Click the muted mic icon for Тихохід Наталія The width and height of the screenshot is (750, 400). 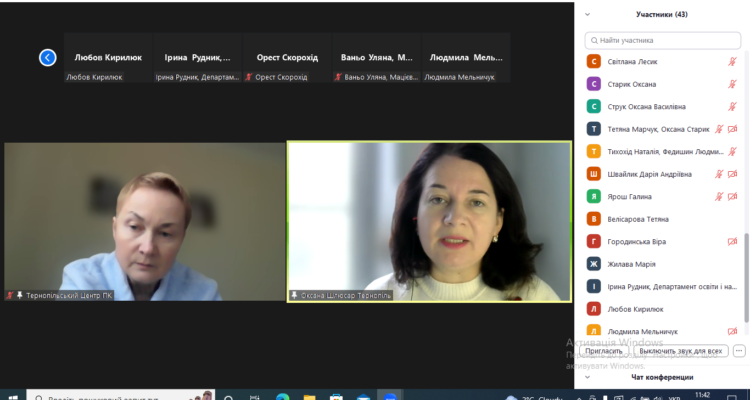pos(732,152)
